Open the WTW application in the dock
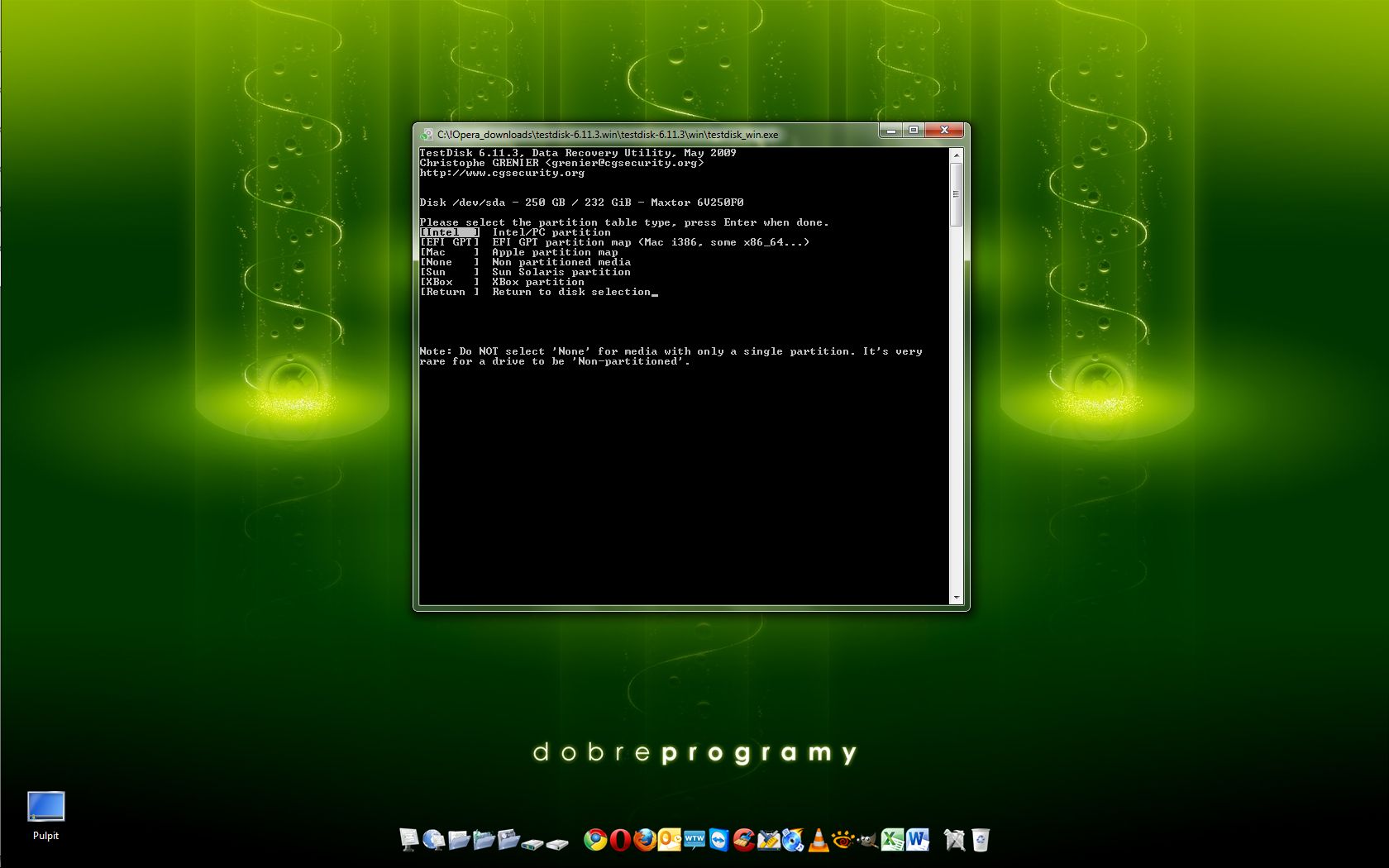The height and width of the screenshot is (868, 1389). coord(694,840)
